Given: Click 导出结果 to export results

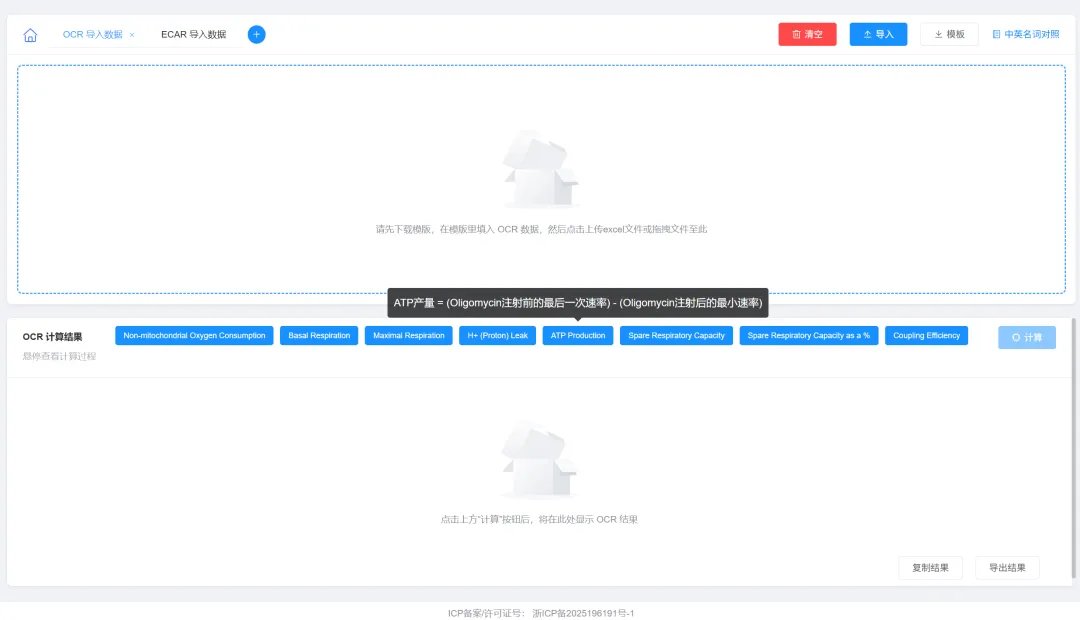Looking at the screenshot, I should [1007, 568].
